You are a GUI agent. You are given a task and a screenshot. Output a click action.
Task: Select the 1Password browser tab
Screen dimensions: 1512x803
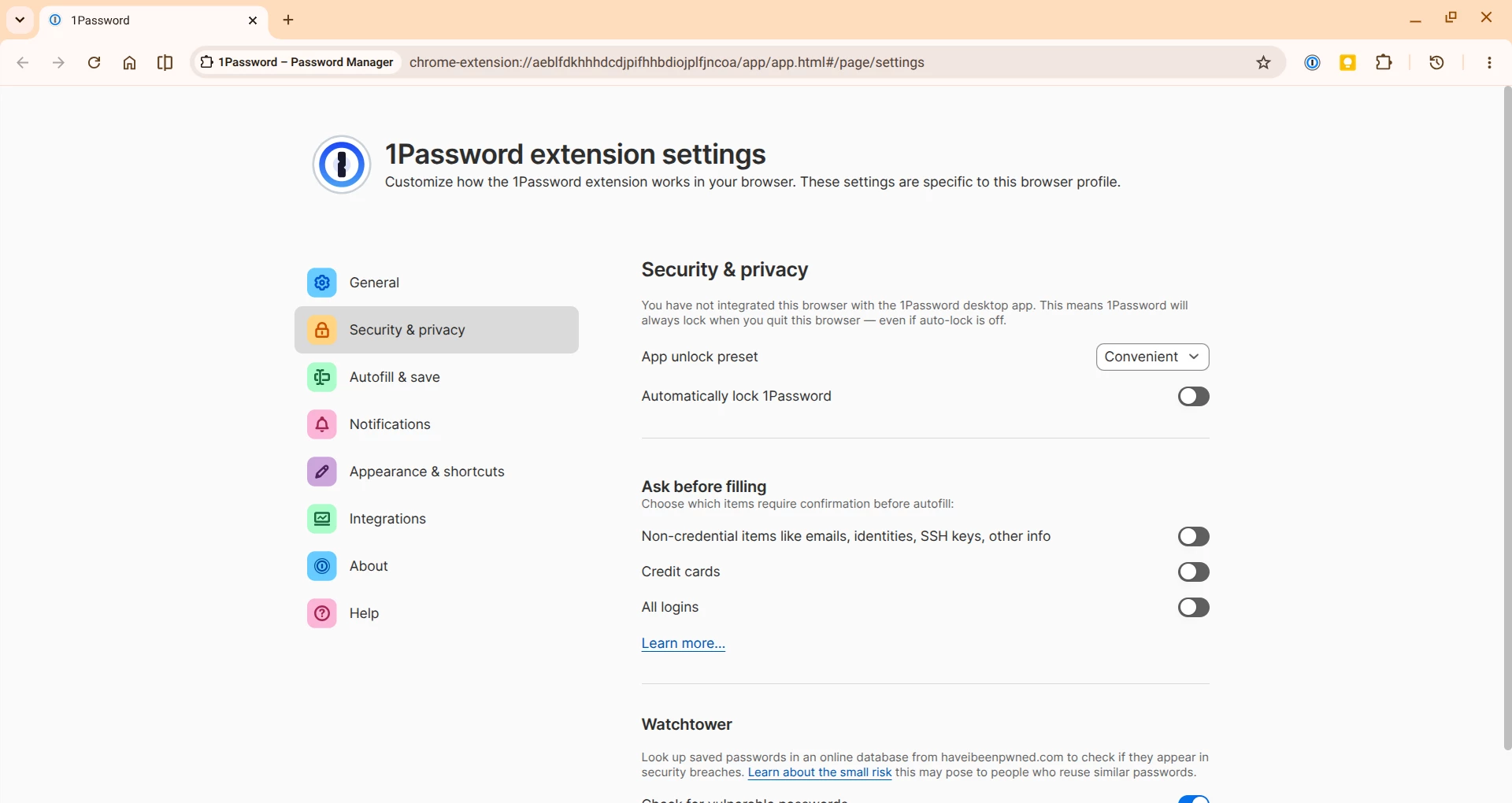[154, 20]
